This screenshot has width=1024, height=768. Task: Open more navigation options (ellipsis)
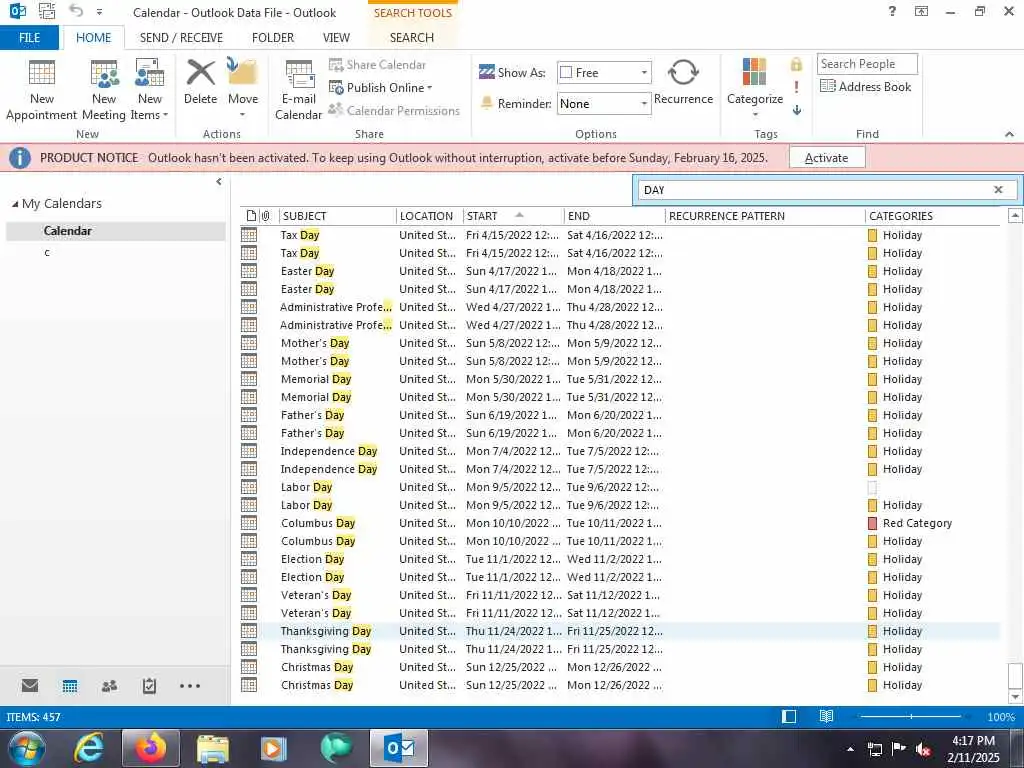tap(189, 686)
